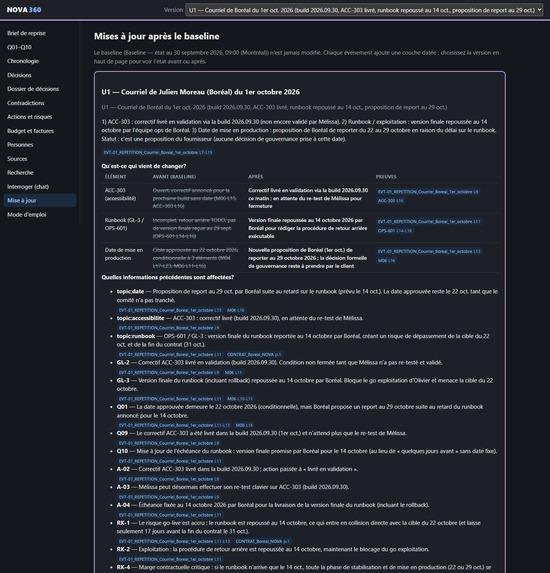Click 'Version finale repoussée au 14 octobre 2026' cell
Viewport: 550px width, 573px height.
coord(308,228)
